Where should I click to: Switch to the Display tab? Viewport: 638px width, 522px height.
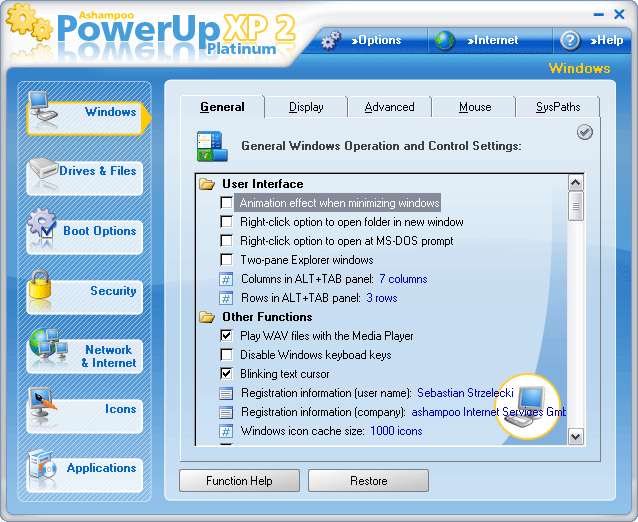click(x=306, y=107)
